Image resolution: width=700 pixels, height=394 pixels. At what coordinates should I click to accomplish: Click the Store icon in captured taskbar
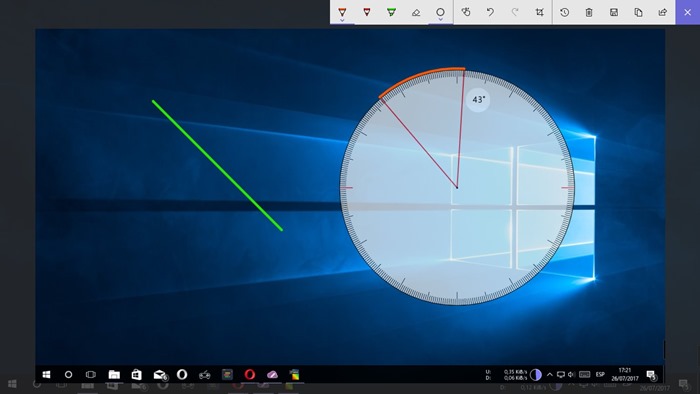(137, 374)
